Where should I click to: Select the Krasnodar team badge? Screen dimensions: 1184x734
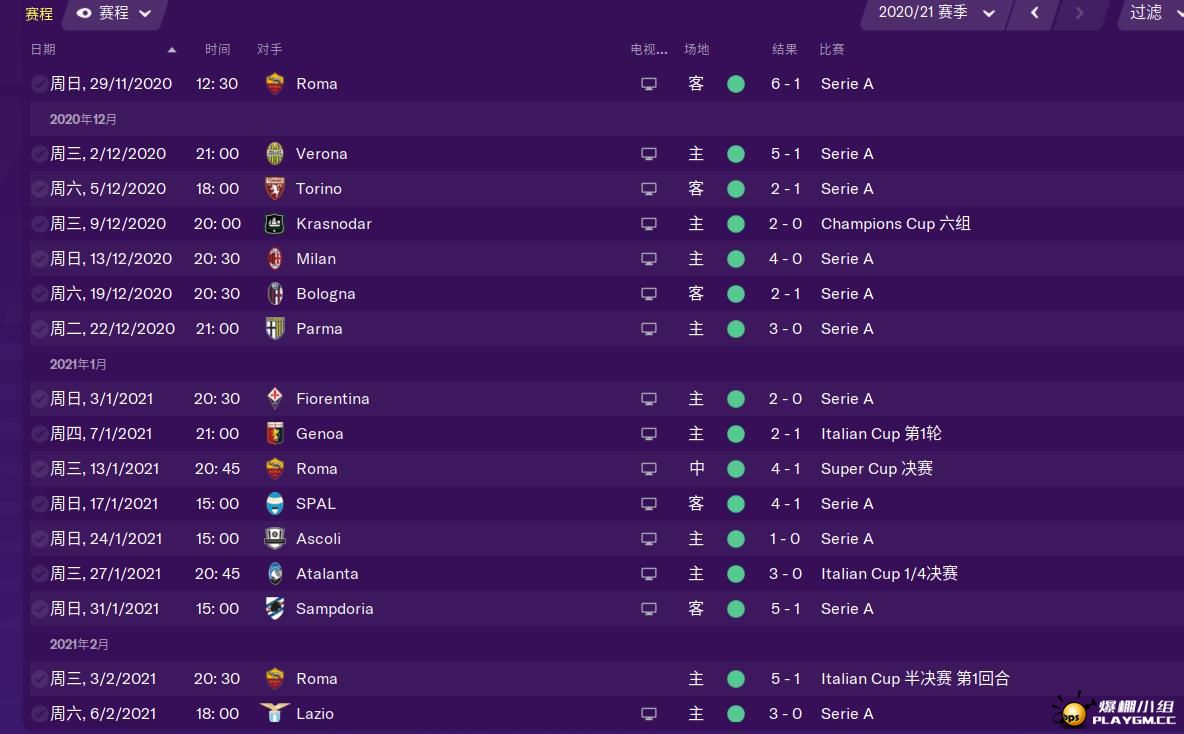click(275, 224)
